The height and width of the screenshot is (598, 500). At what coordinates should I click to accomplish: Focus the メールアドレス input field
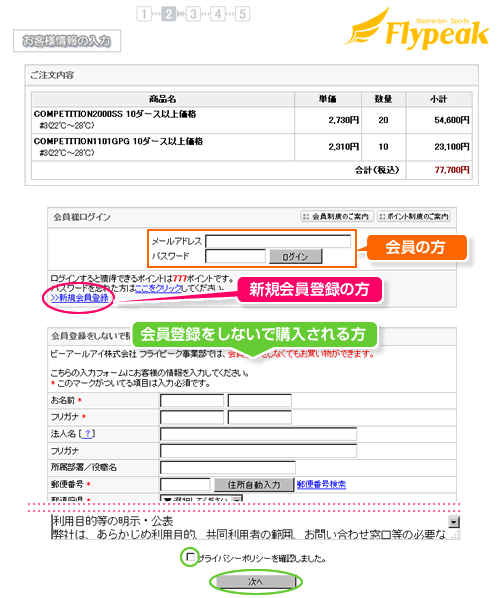tap(278, 241)
